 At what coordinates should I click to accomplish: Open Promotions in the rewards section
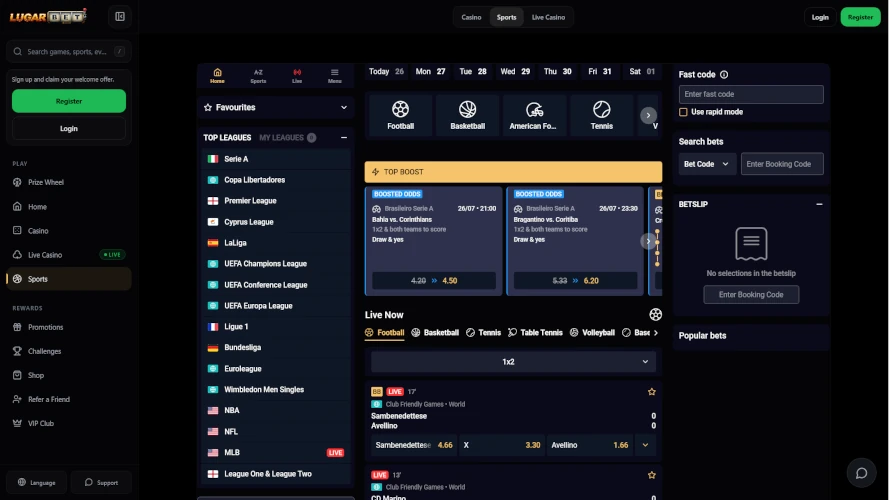69,327
